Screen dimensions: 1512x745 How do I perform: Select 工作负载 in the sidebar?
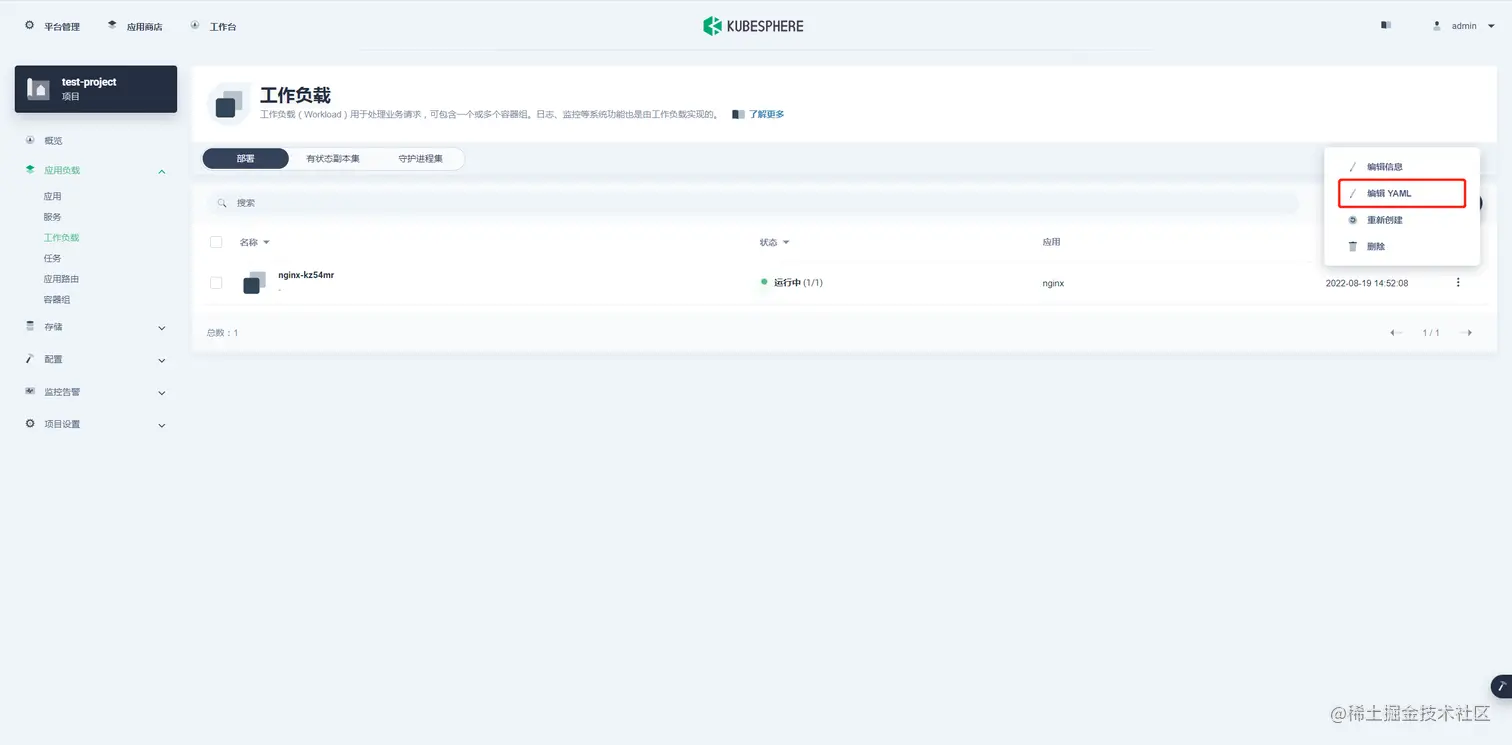(61, 238)
